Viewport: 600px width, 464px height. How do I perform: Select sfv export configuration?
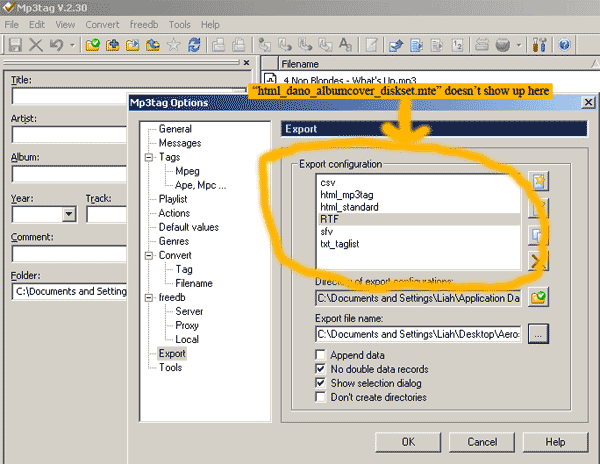tap(419, 231)
